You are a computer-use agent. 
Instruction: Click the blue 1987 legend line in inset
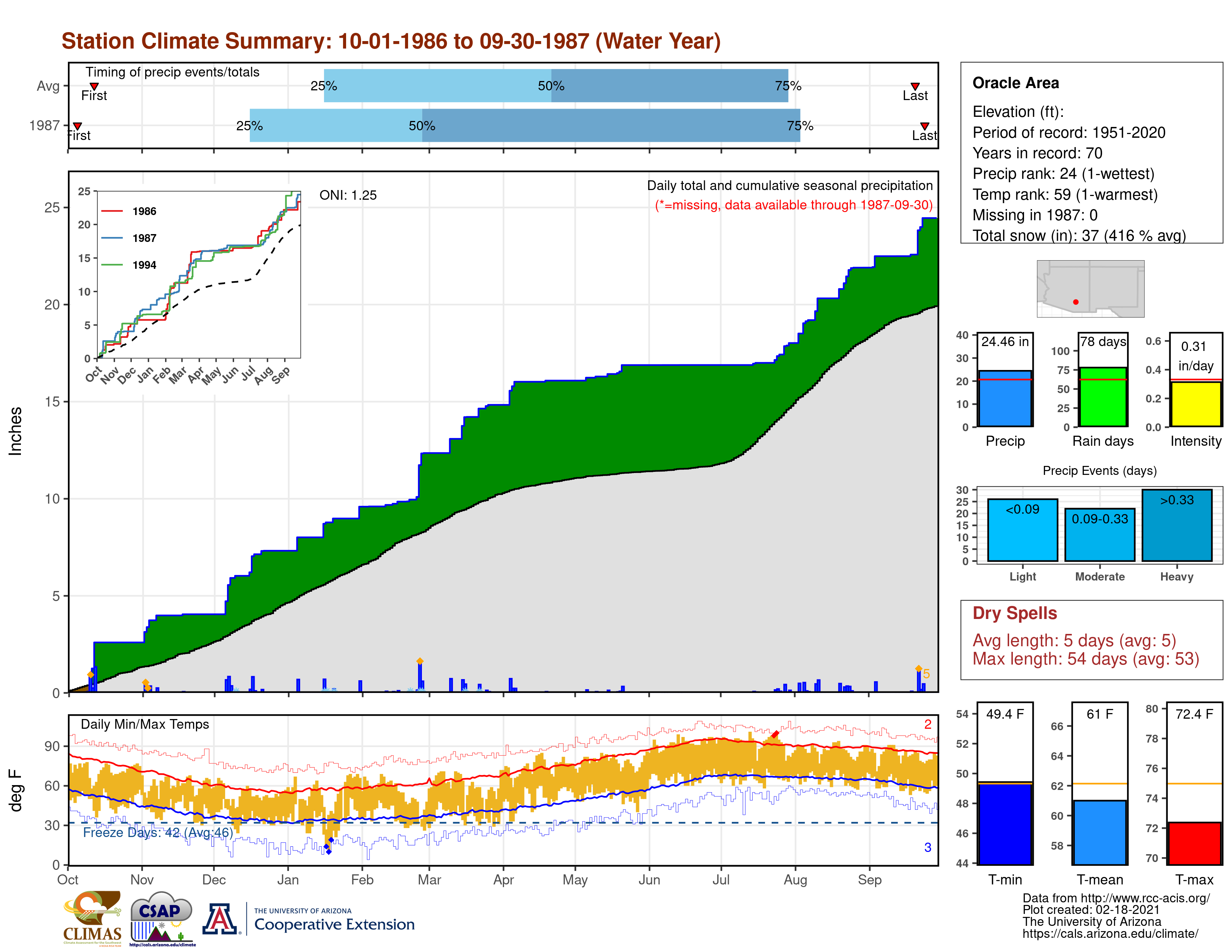(112, 238)
